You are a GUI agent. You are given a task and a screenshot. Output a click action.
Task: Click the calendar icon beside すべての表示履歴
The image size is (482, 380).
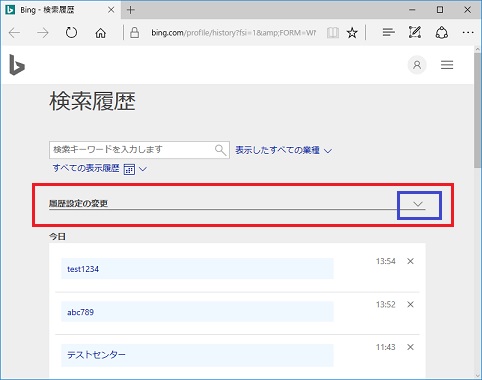point(129,169)
